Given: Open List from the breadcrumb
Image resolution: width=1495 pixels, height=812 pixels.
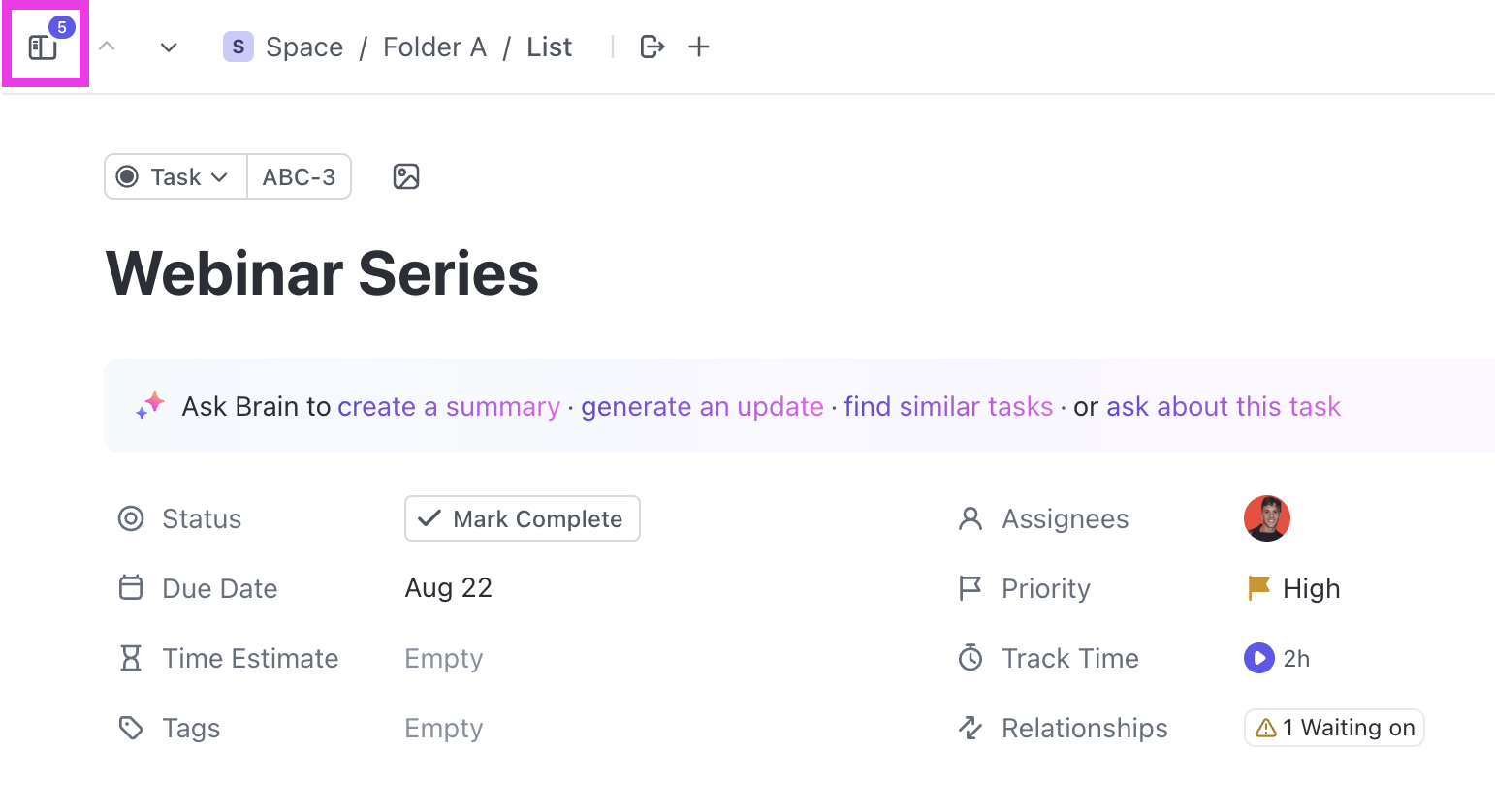Looking at the screenshot, I should coord(550,47).
